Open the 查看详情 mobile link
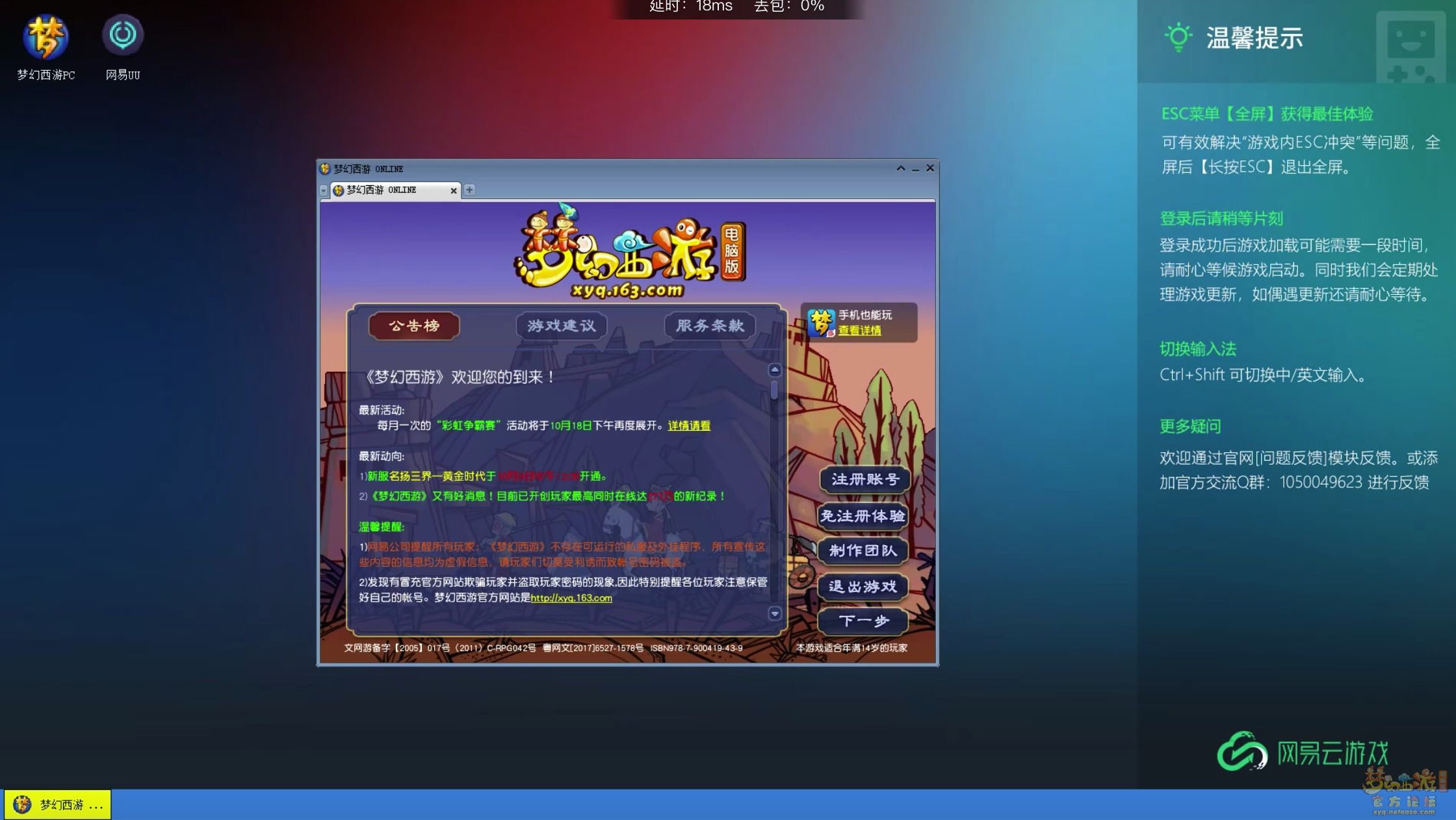Viewport: 1456px width, 820px height. (x=859, y=331)
